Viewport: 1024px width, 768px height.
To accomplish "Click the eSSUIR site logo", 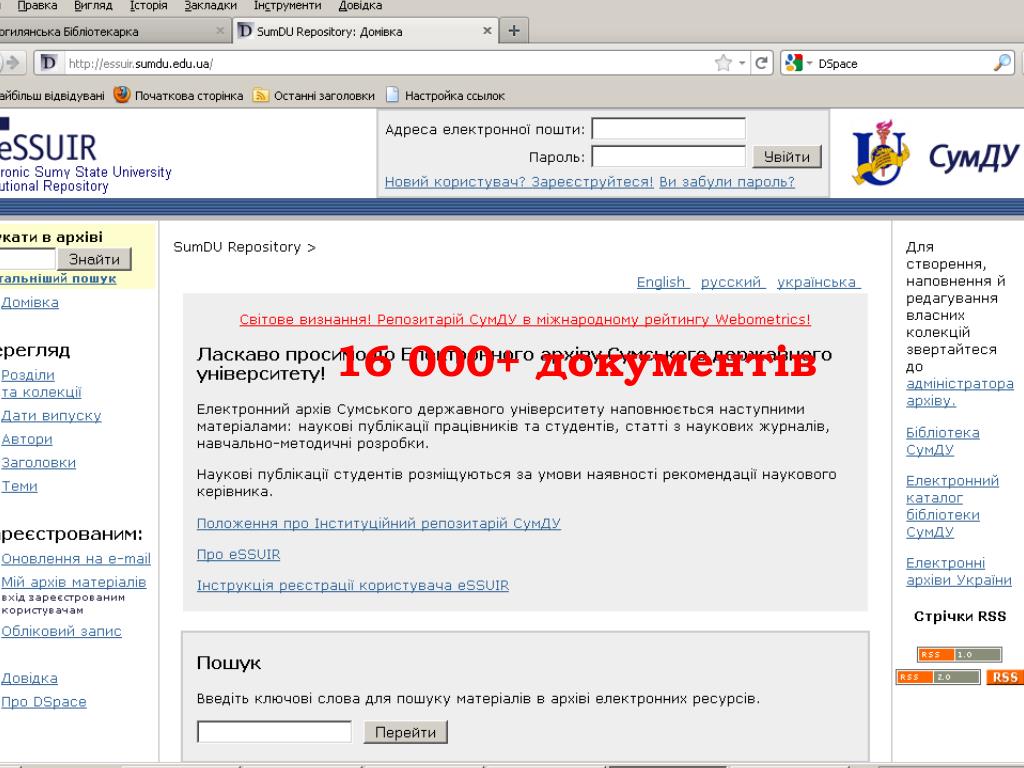I will pyautogui.click(x=85, y=157).
